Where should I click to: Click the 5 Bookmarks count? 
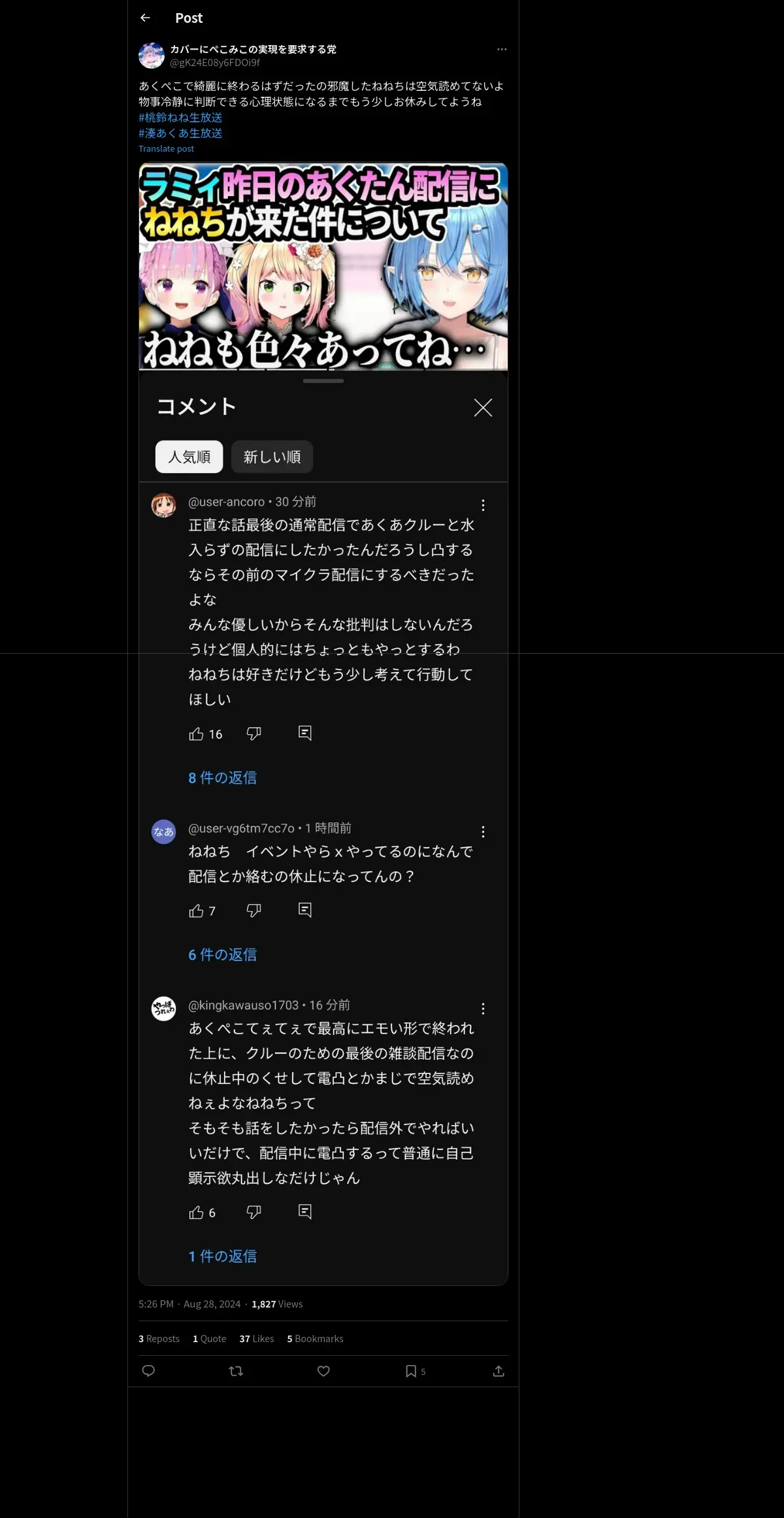[315, 1339]
